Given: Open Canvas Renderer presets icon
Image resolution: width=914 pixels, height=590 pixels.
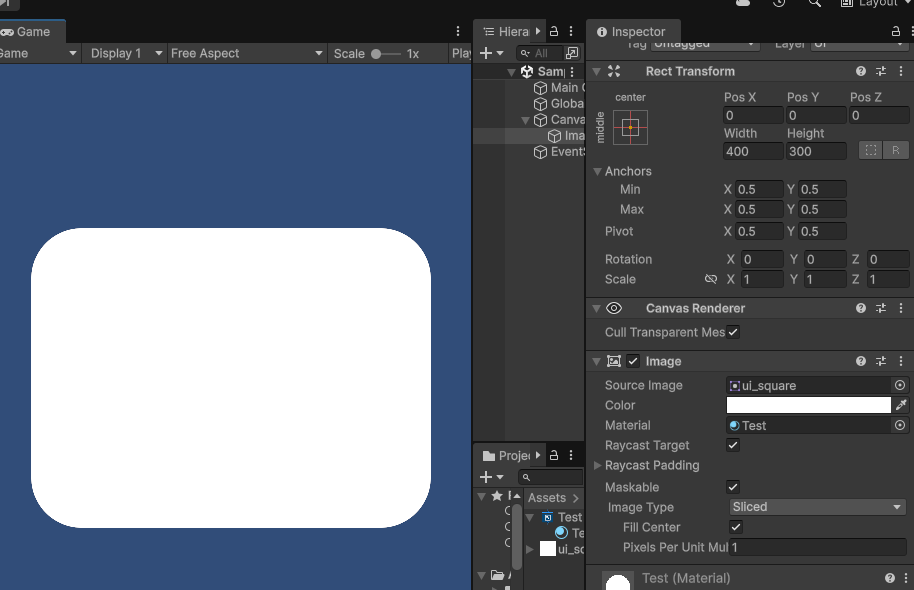Looking at the screenshot, I should click(x=881, y=308).
